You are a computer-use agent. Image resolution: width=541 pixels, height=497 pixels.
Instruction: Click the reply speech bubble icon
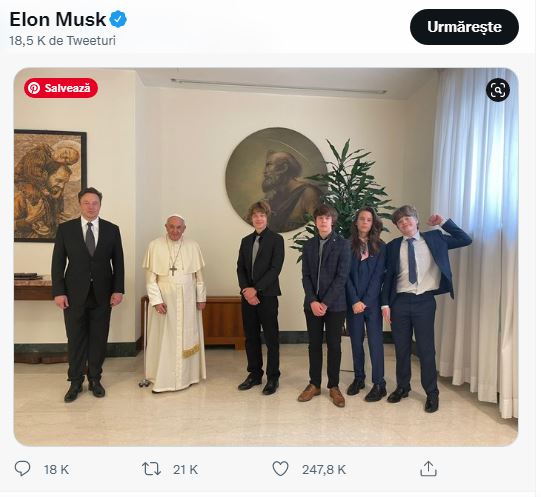pyautogui.click(x=22, y=469)
